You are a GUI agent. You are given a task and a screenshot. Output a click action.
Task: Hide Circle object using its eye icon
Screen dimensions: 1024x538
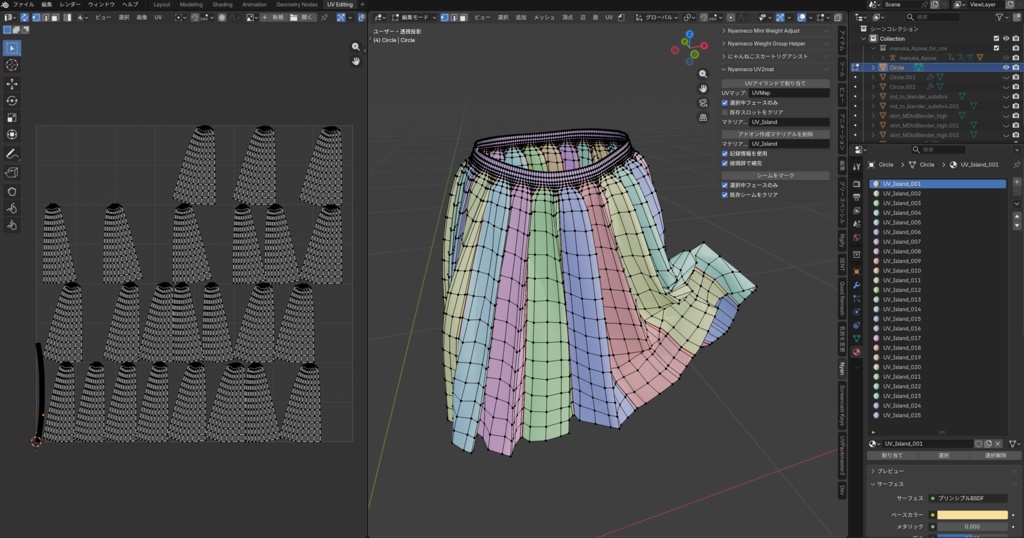[1006, 67]
